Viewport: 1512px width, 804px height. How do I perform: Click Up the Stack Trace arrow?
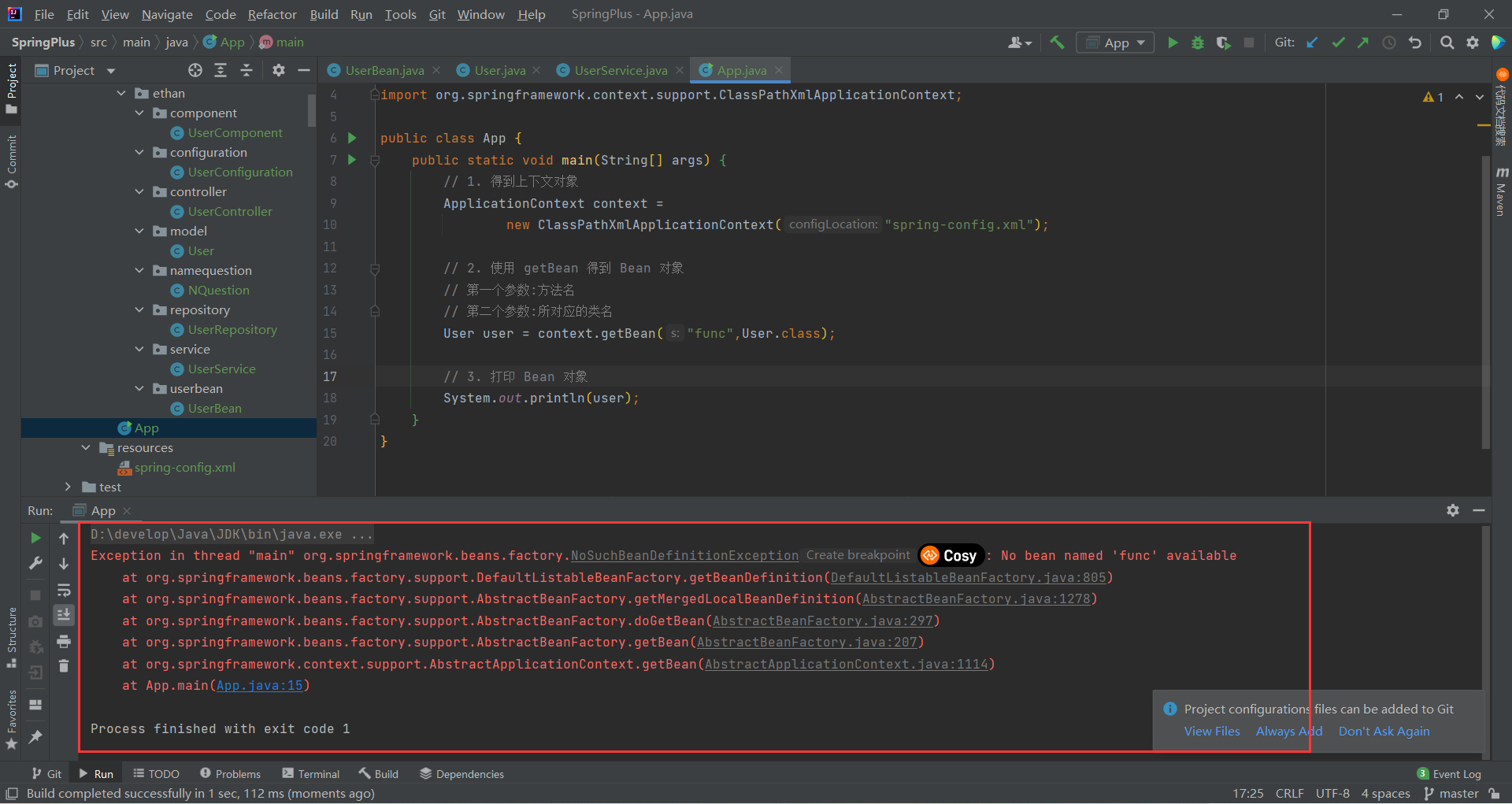click(x=64, y=538)
